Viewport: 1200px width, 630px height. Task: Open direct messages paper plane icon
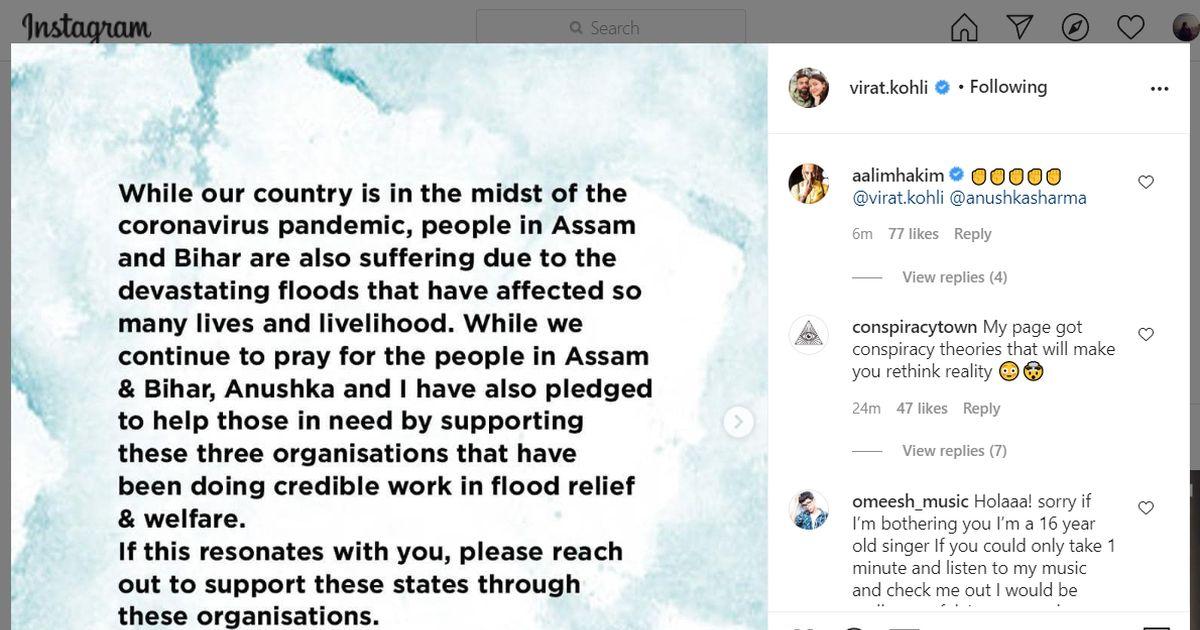[1019, 27]
